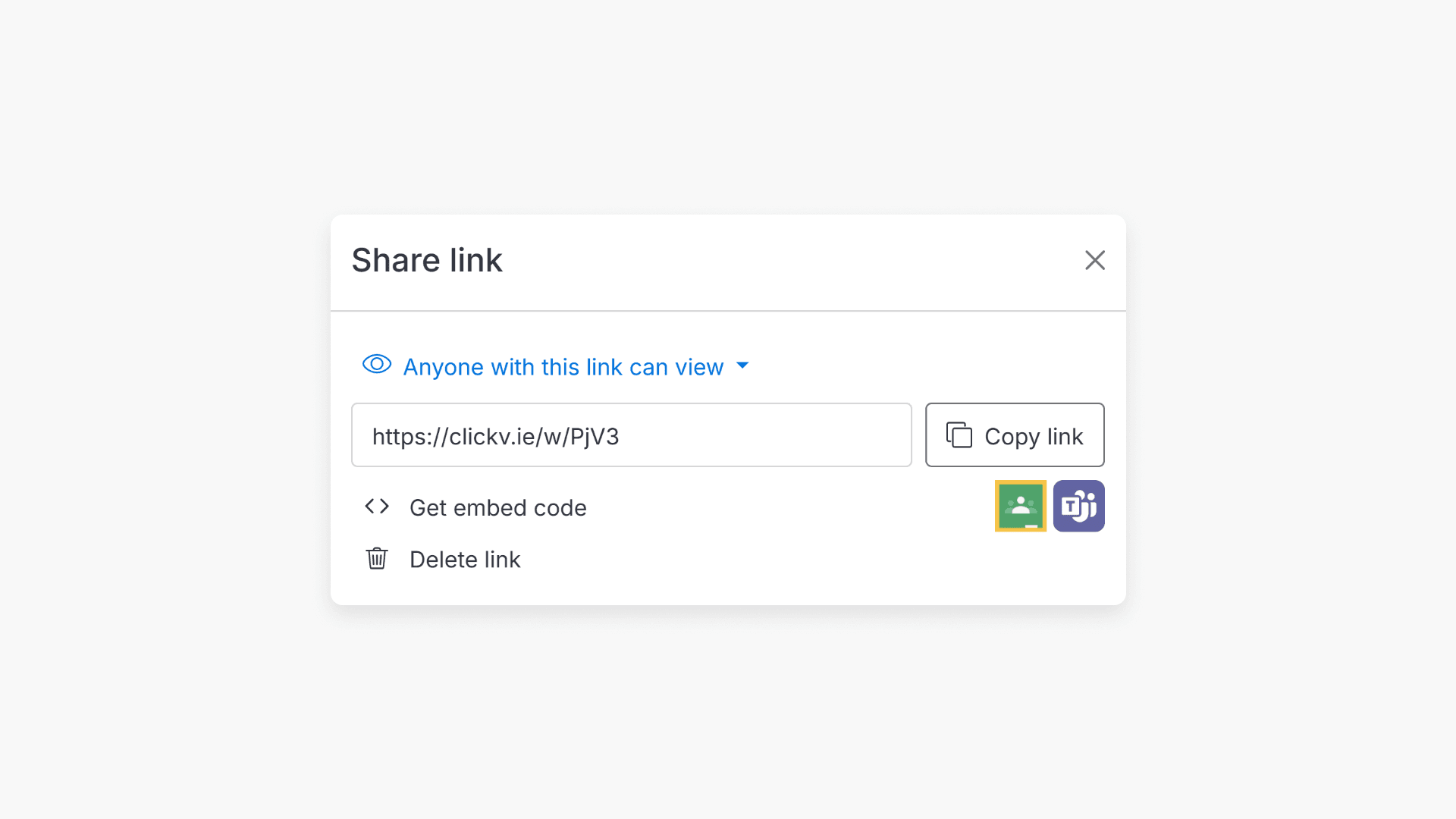Screen dimensions: 1456x819
Task: Select the green Classroom square icon
Action: coord(1021,506)
